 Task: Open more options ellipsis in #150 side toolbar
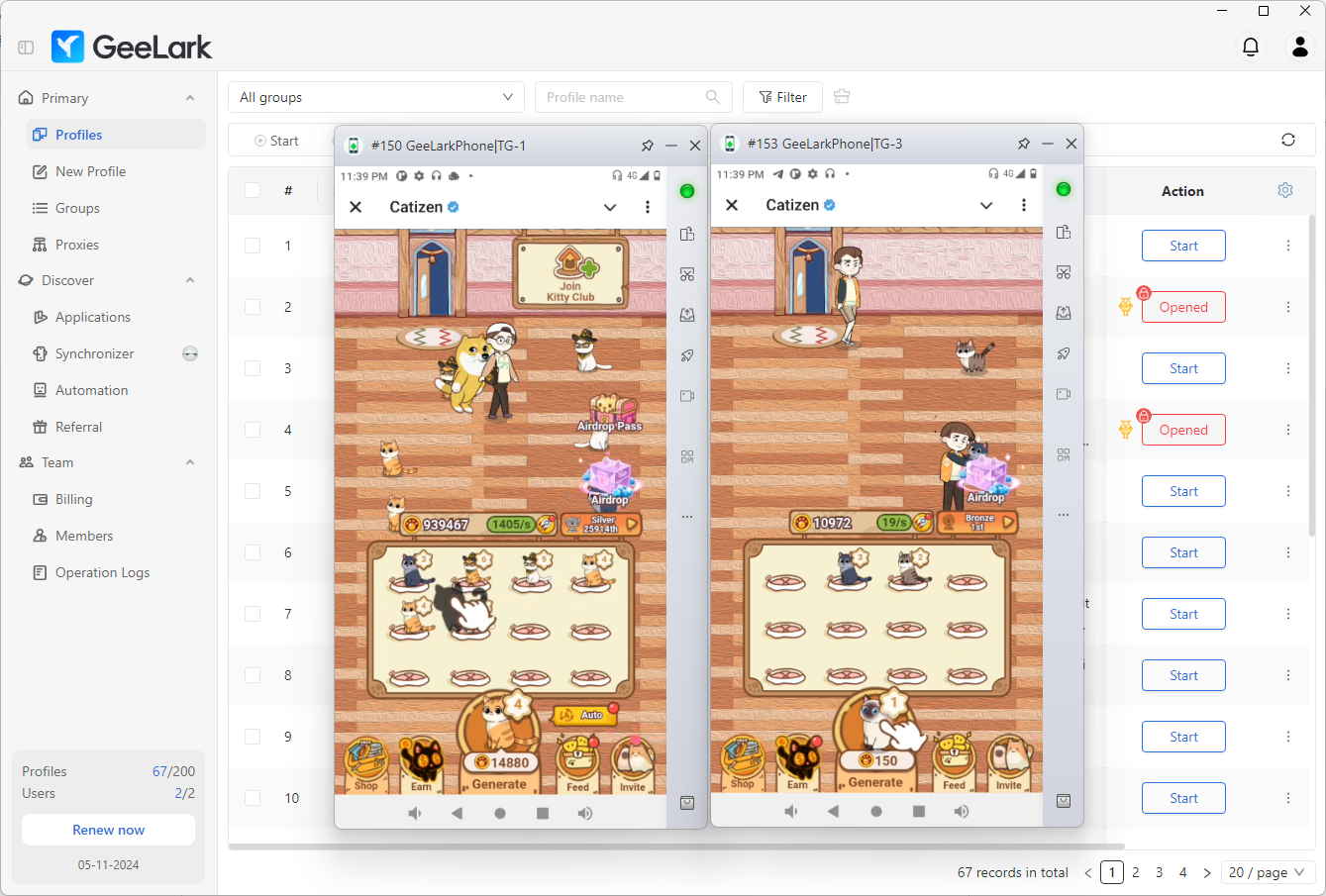(x=687, y=517)
